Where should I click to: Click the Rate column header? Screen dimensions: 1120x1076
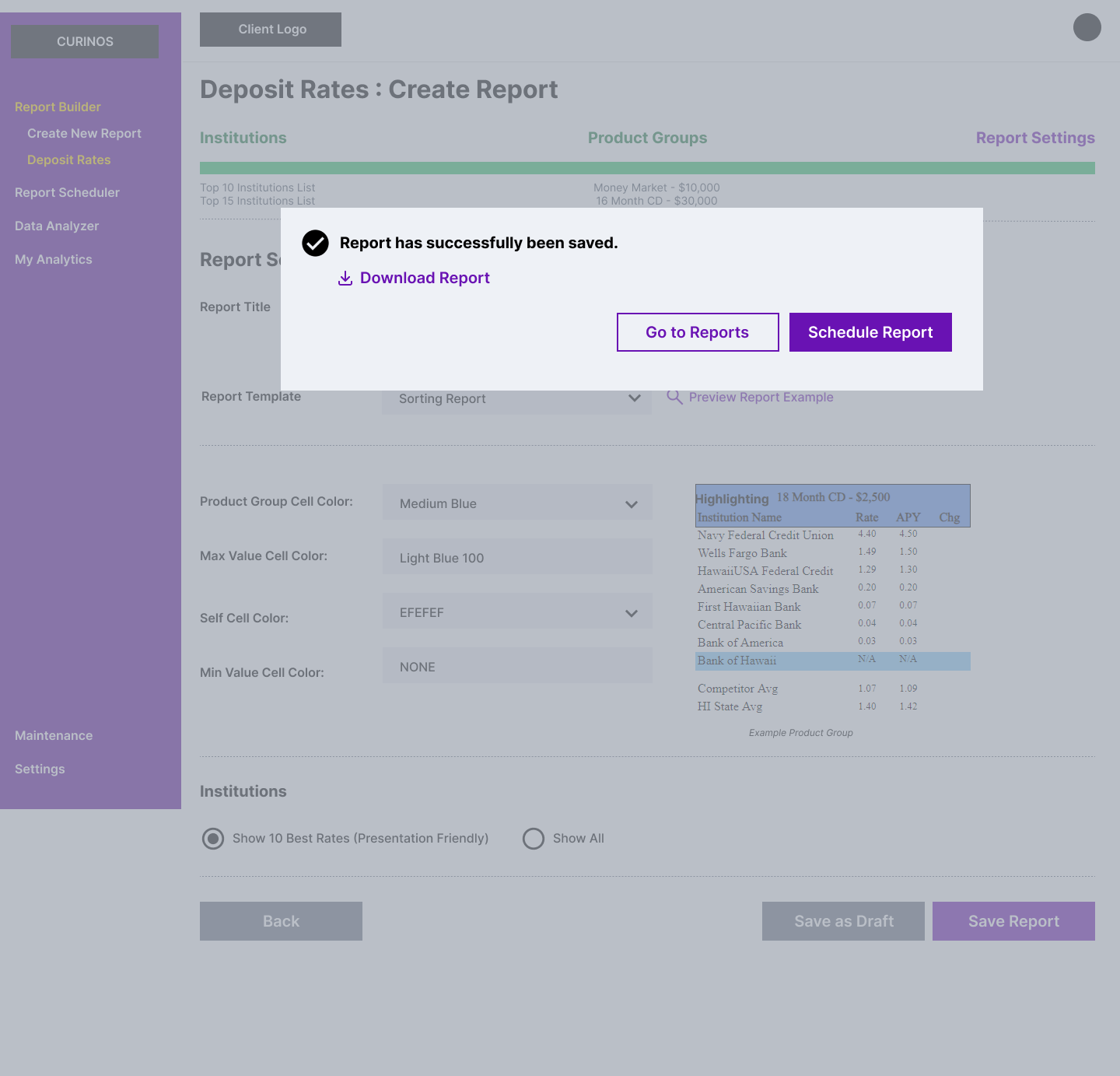coord(866,517)
